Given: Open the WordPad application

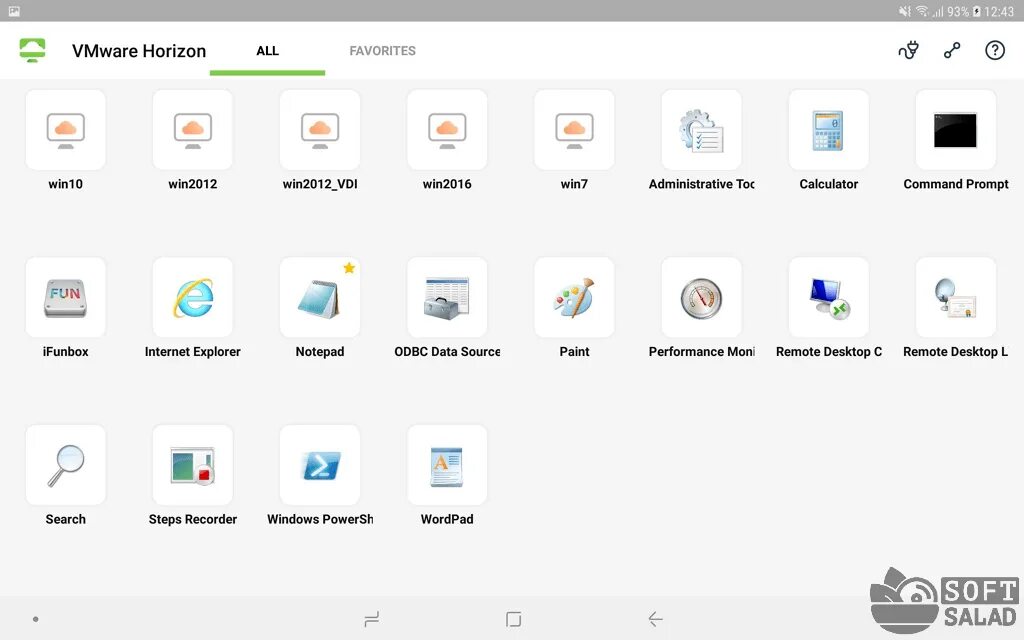Looking at the screenshot, I should 447,465.
